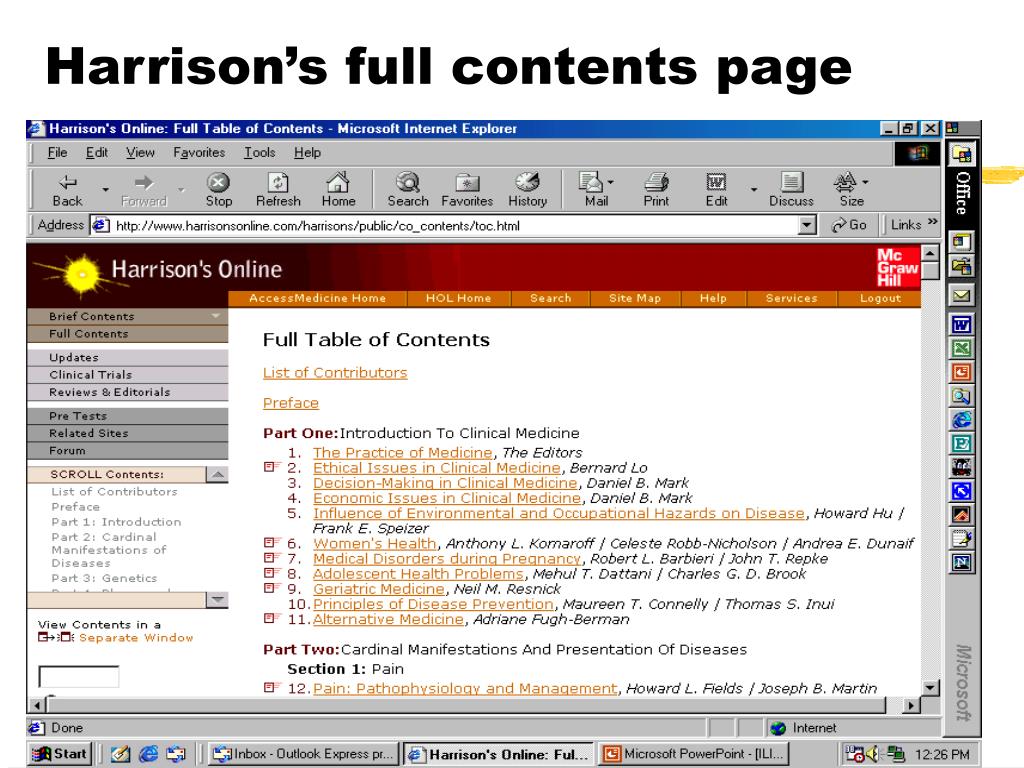Image resolution: width=1024 pixels, height=768 pixels.
Task: Open the Pre Tests sidebar item
Action: (127, 416)
